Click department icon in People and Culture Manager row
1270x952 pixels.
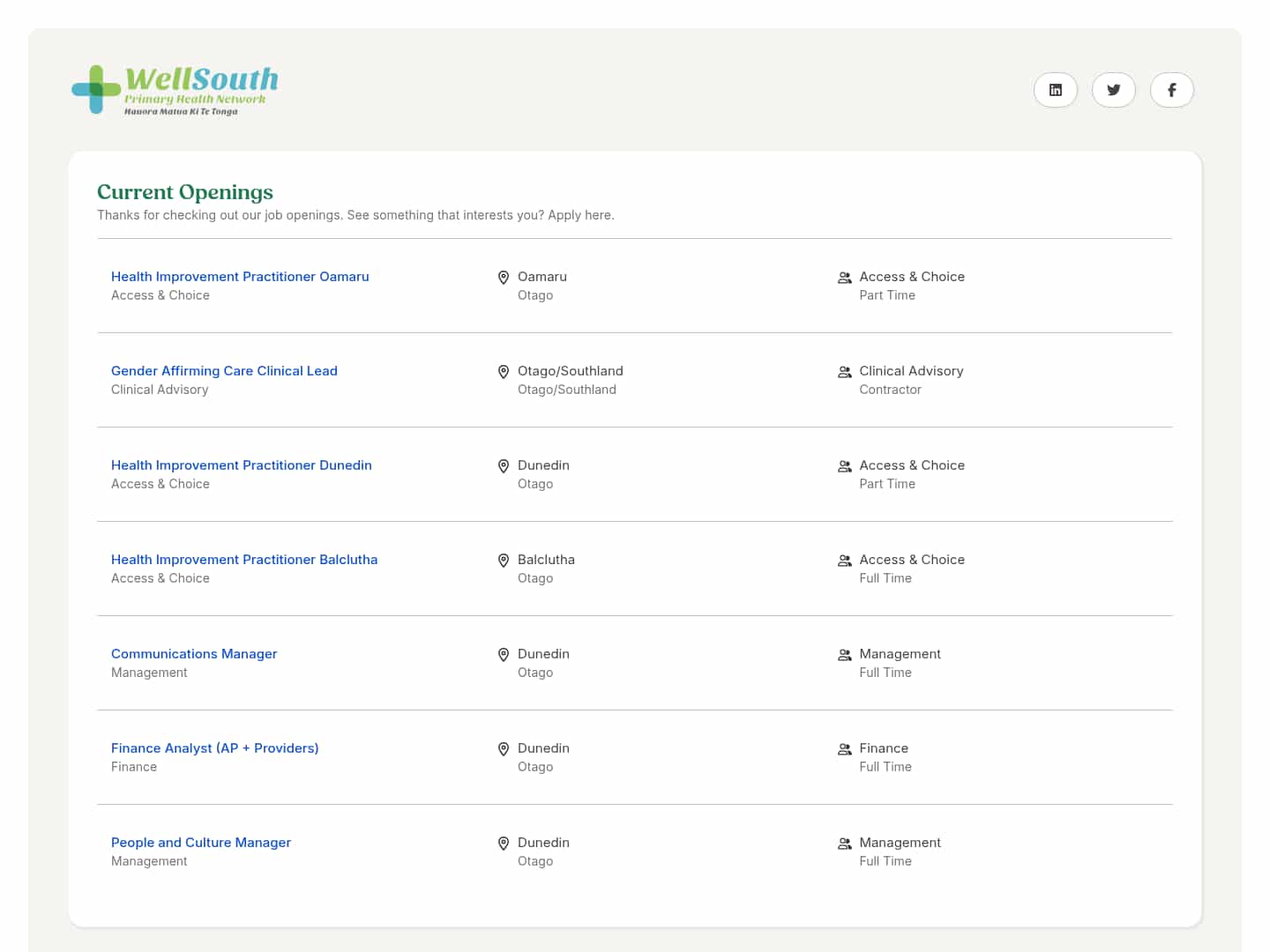coord(845,844)
